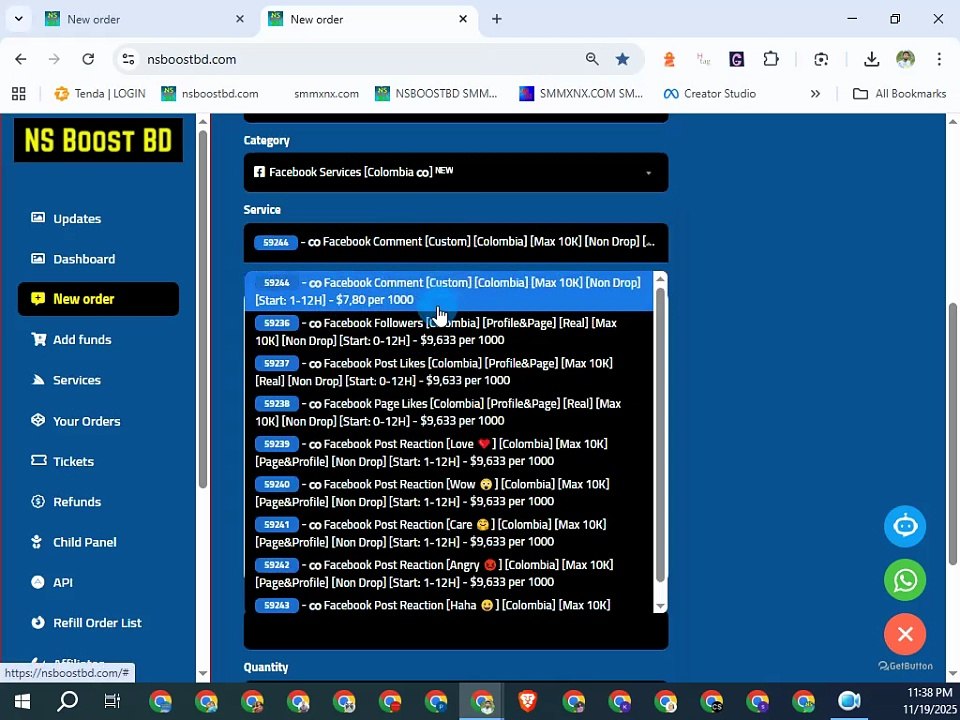960x720 pixels.
Task: Select service 59240 Post Reaction Wow
Action: [449, 493]
